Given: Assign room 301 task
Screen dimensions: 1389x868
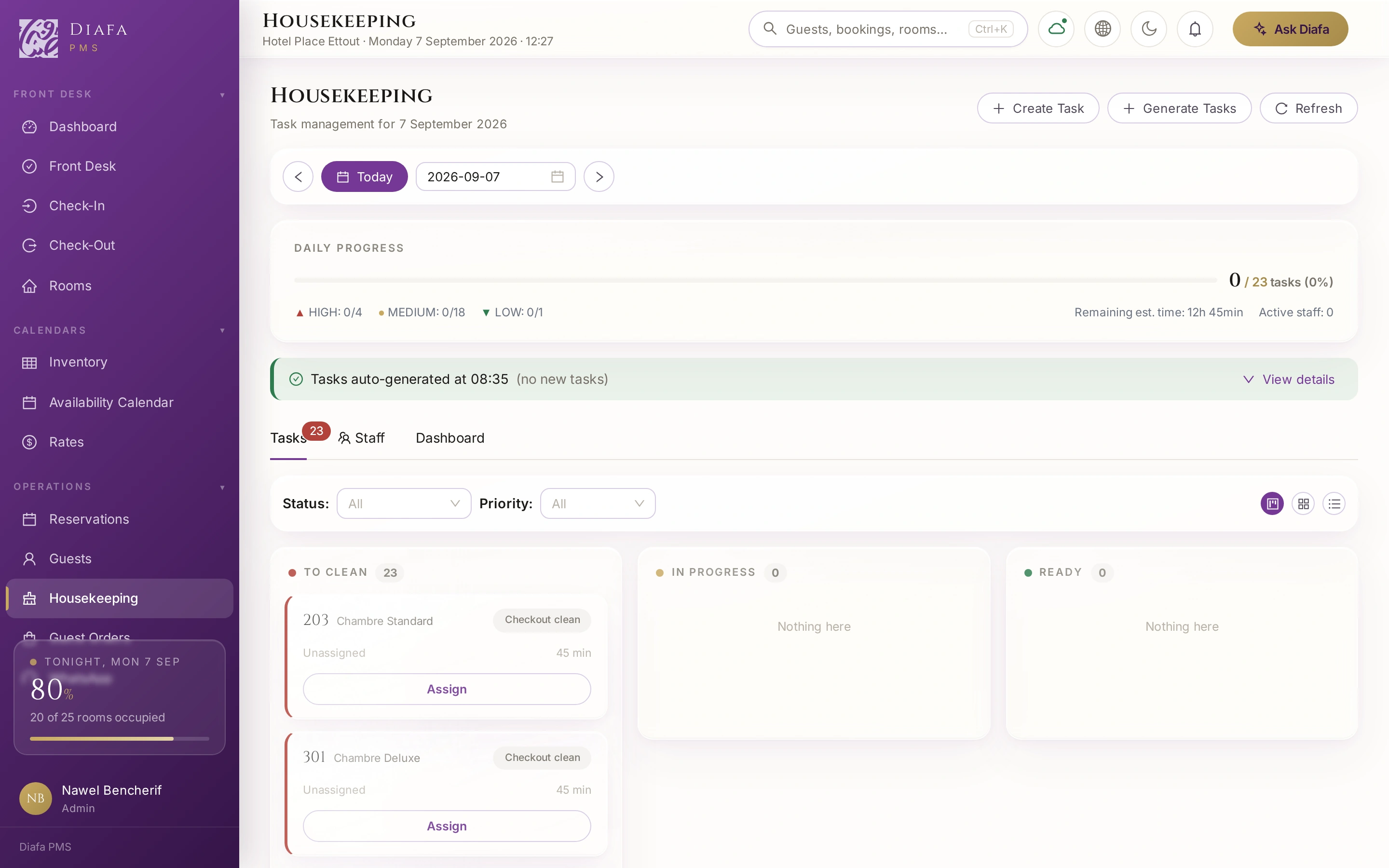Looking at the screenshot, I should click(x=447, y=826).
